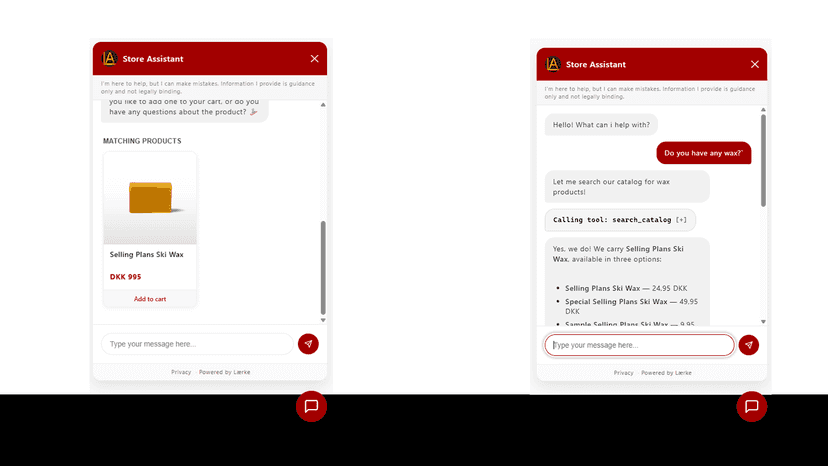The height and width of the screenshot is (466, 828).
Task: Click 'Special Selling Plans Ski Wax — 49,95' item
Action: [x=632, y=306]
